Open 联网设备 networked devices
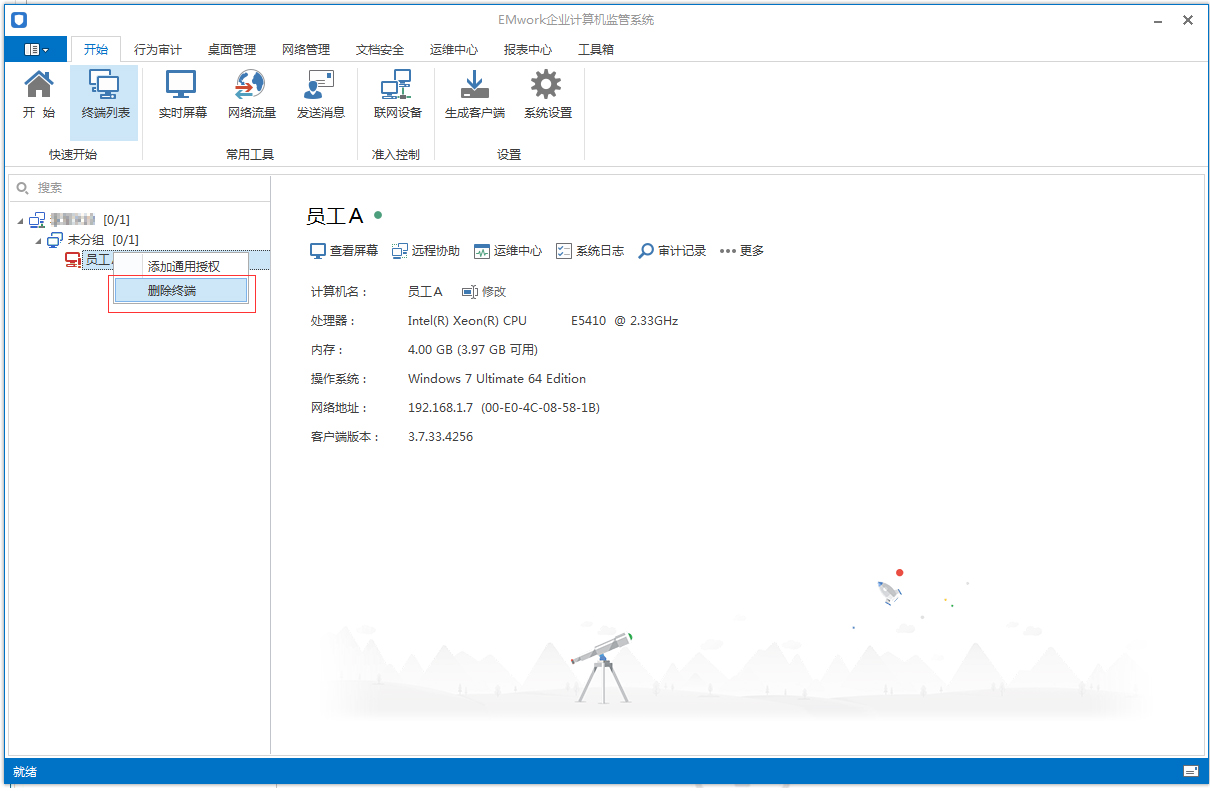The width and height of the screenshot is (1210, 791). point(398,96)
